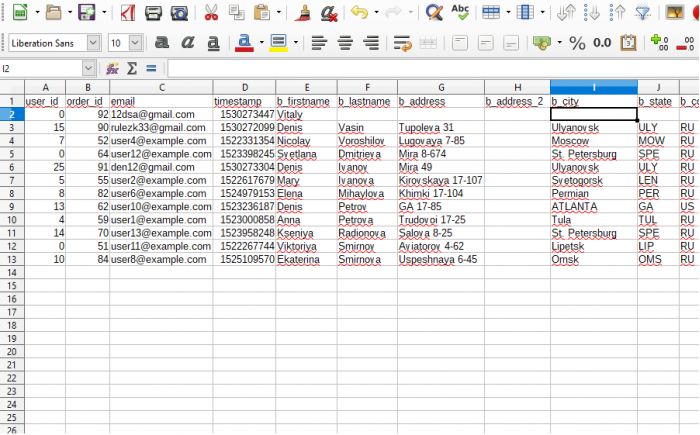The width and height of the screenshot is (700, 435).
Task: Center text horizontally
Action: pos(345,43)
